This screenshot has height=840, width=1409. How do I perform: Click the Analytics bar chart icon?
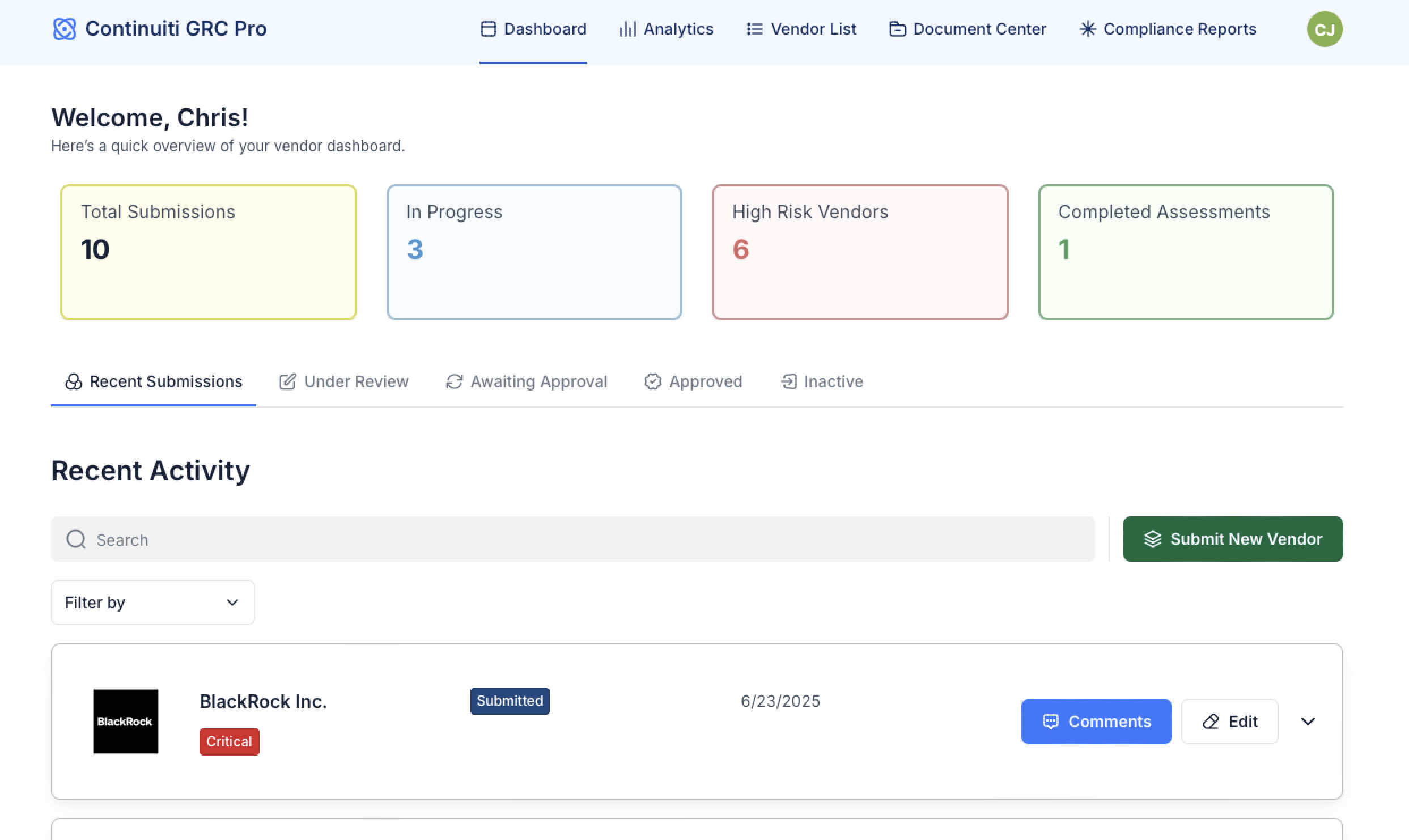coord(627,29)
